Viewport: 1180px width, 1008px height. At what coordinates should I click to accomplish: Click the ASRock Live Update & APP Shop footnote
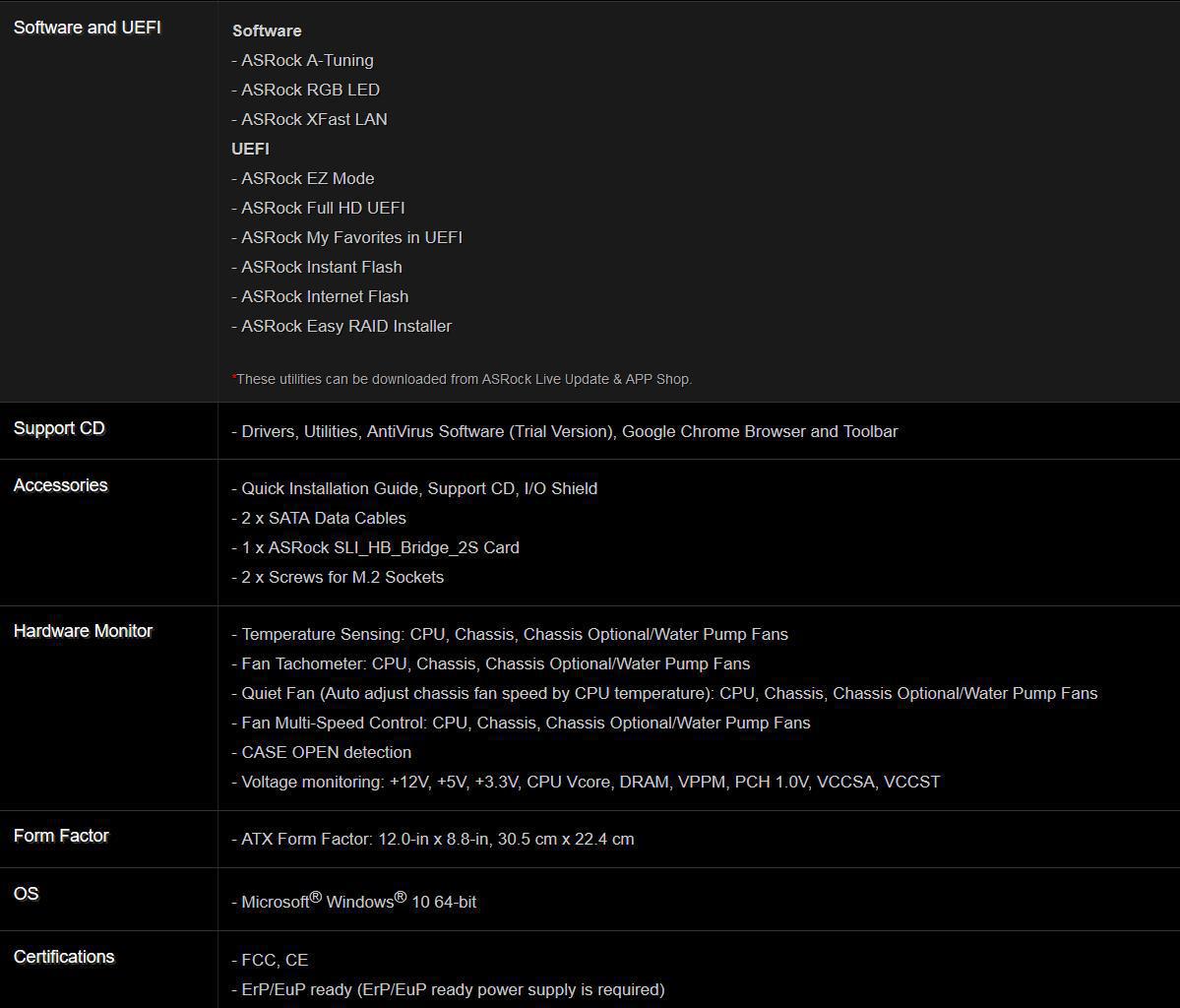pos(463,379)
